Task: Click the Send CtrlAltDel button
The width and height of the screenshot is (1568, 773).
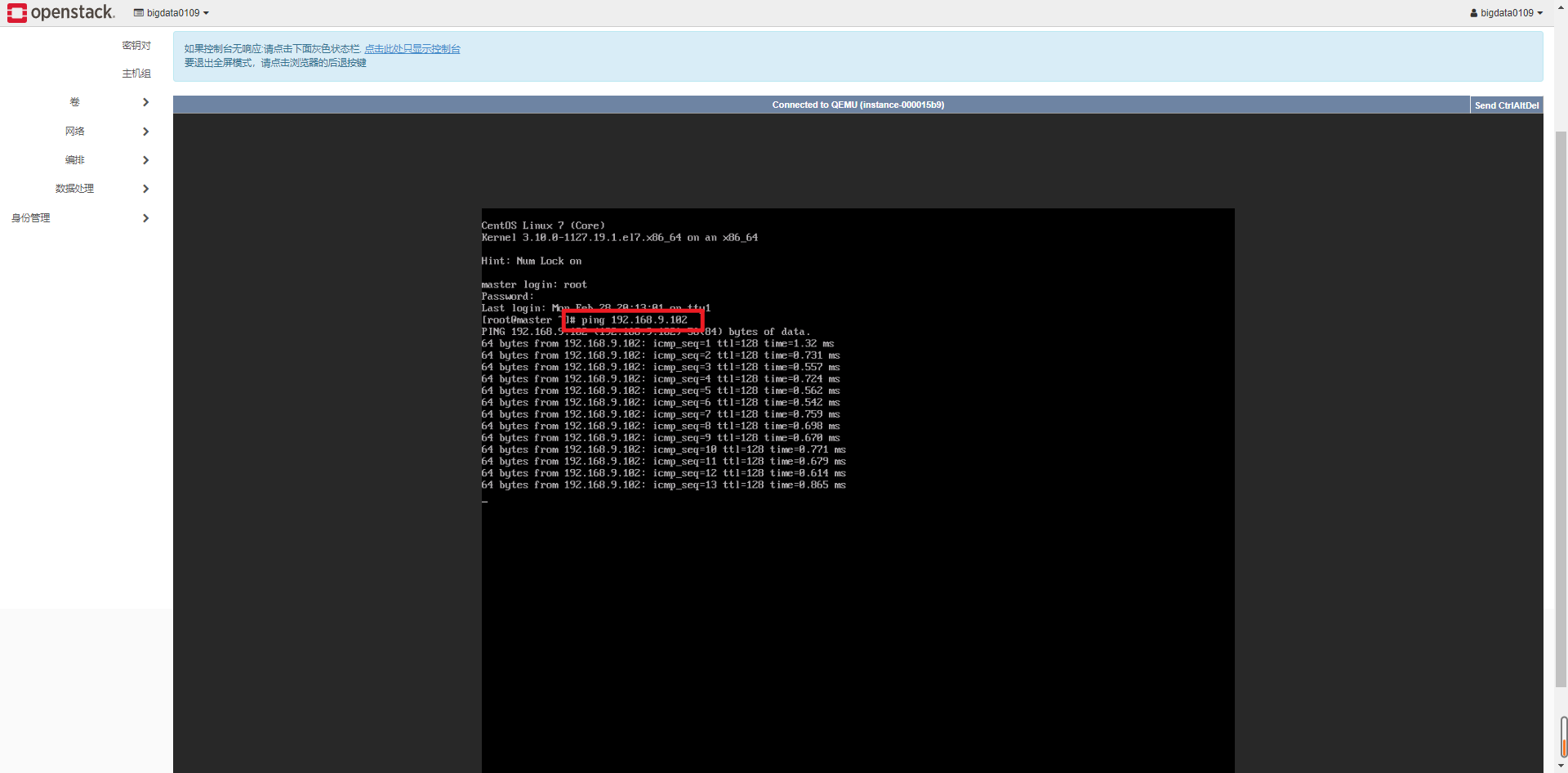Action: click(1507, 105)
